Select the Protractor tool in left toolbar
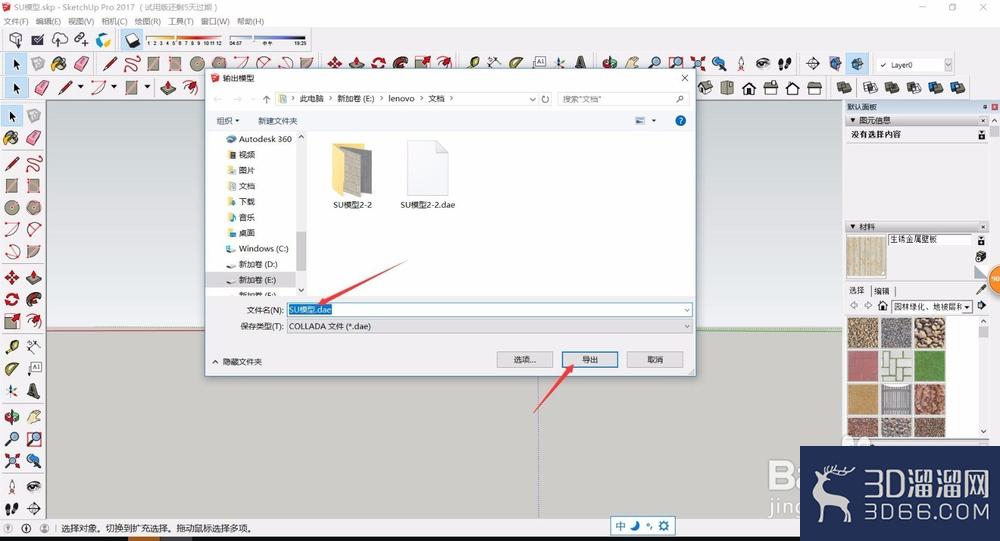This screenshot has height=541, width=1000. tap(11, 369)
